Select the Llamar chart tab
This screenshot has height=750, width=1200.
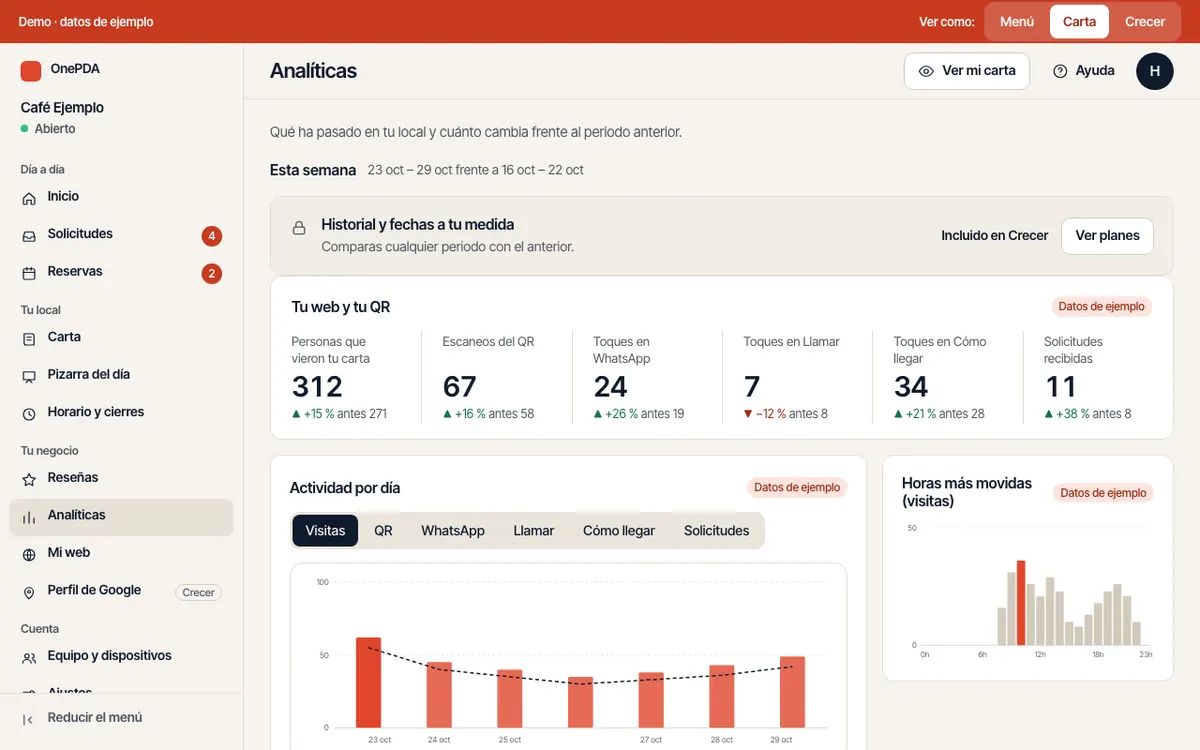[534, 531]
